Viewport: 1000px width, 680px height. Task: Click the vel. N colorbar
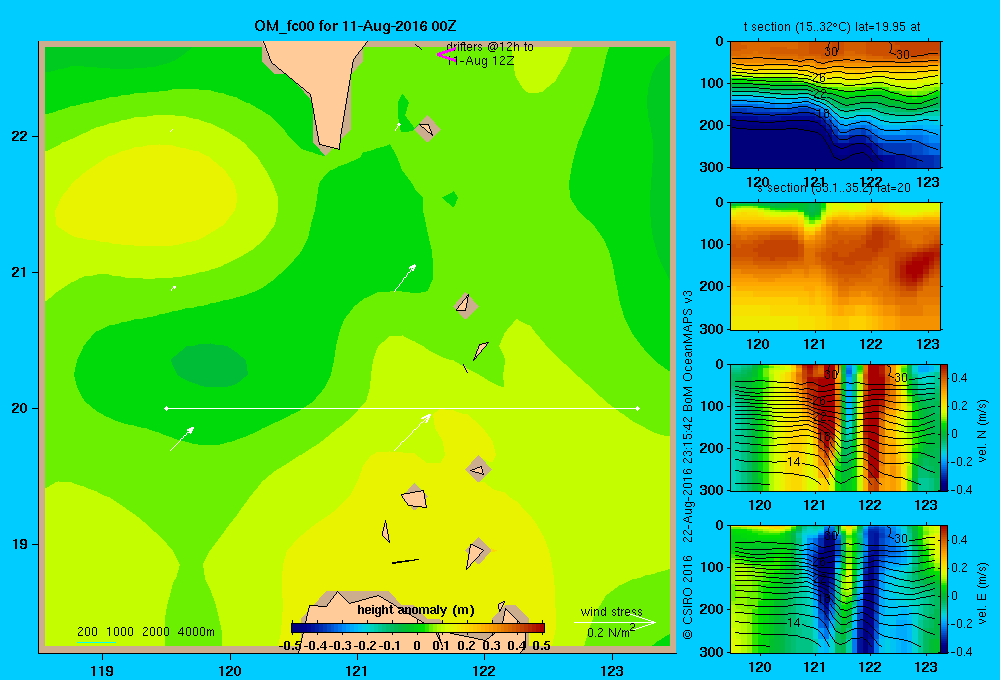click(945, 427)
